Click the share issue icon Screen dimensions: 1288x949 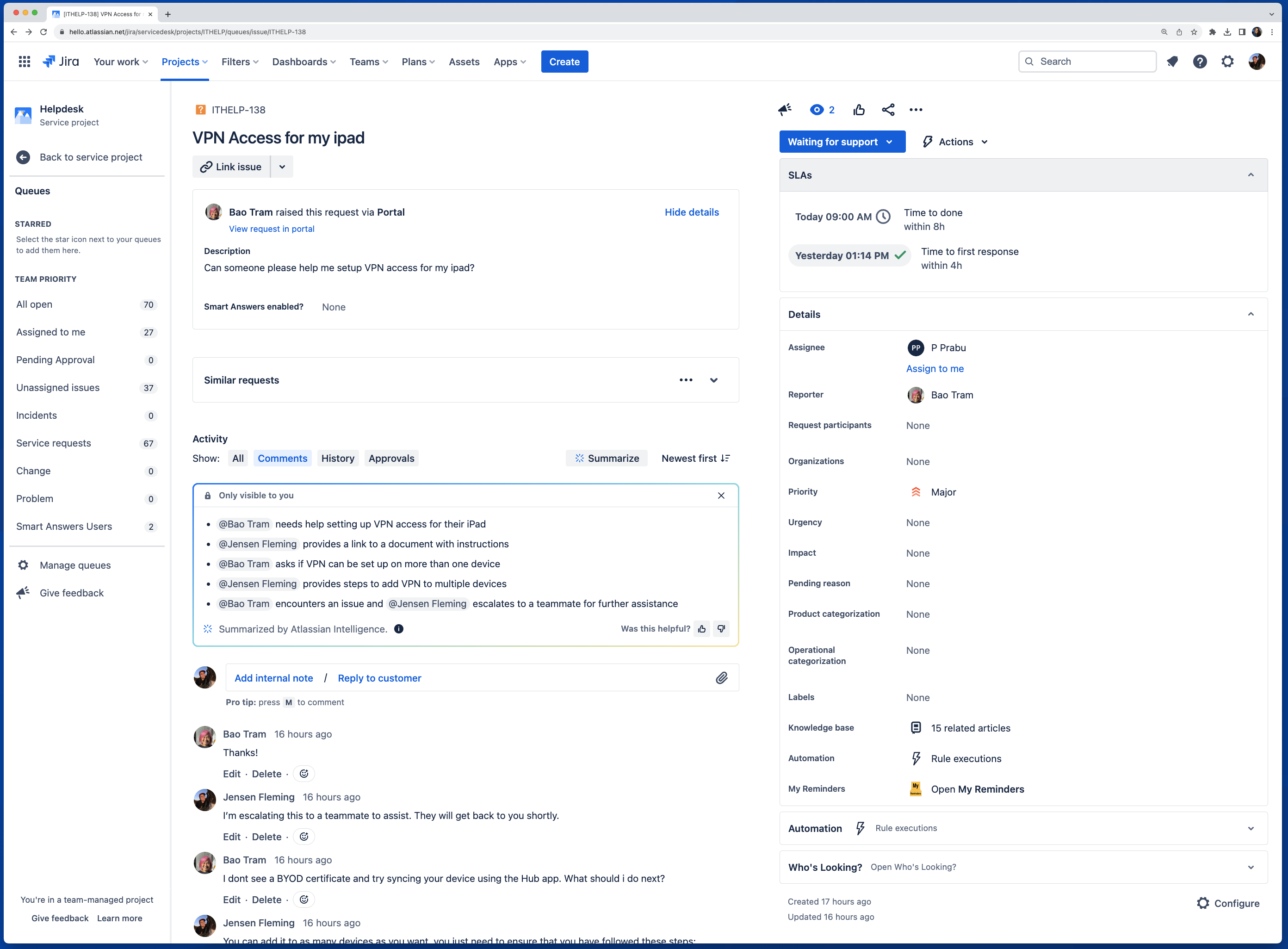pyautogui.click(x=888, y=110)
